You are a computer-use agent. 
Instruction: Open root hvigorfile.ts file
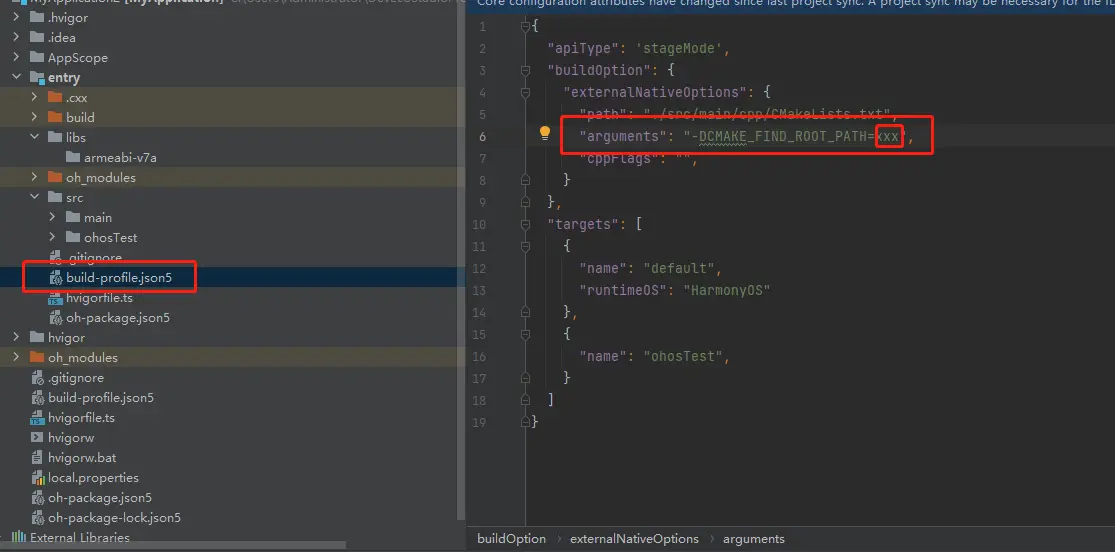pyautogui.click(x=81, y=418)
